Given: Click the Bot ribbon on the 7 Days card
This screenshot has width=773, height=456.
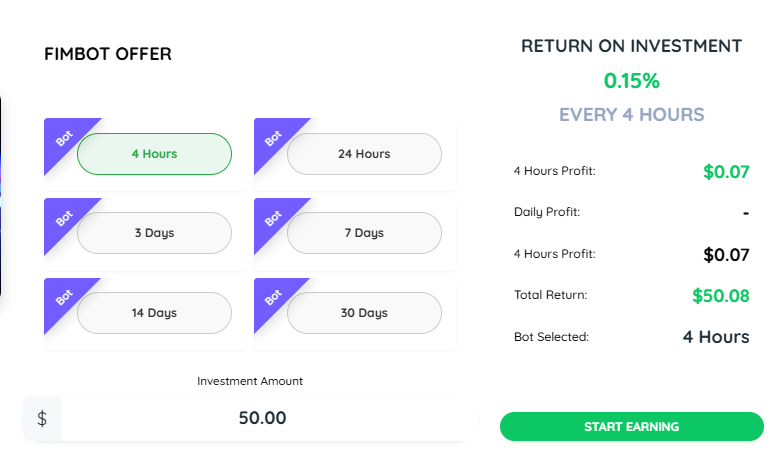Looking at the screenshot, I should 272,216.
